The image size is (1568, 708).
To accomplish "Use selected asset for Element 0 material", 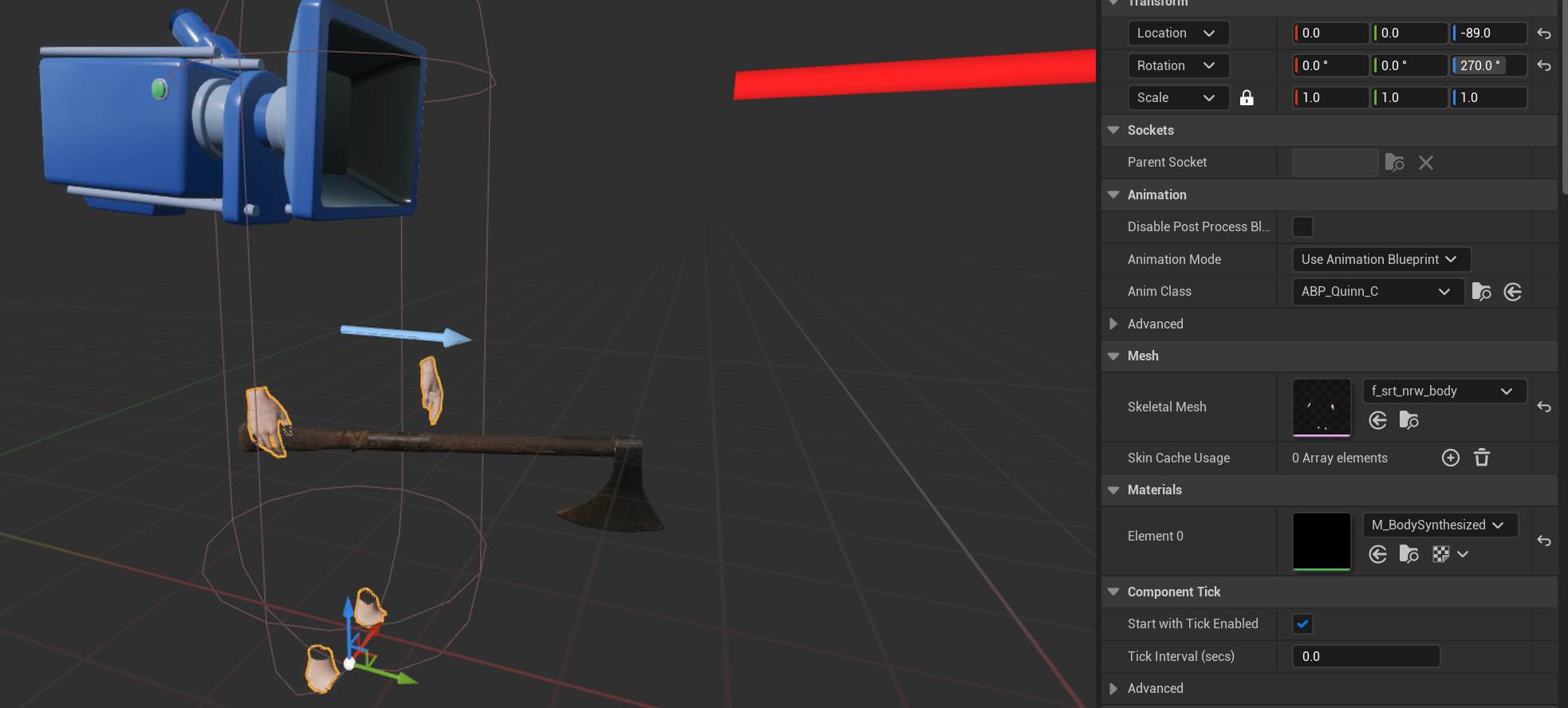I will (x=1377, y=554).
